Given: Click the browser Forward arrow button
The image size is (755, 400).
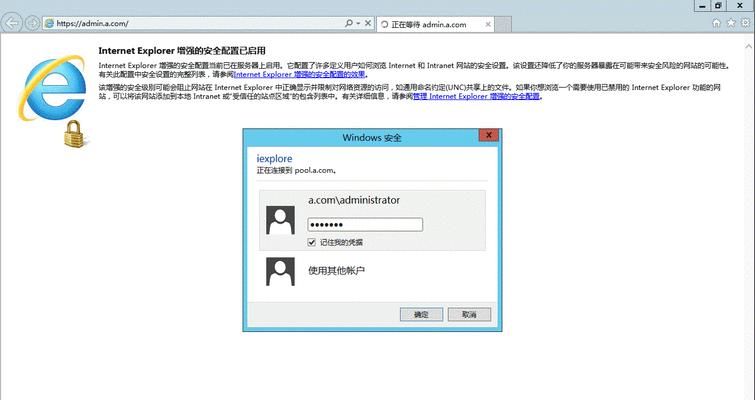Looking at the screenshot, I should click(32, 23).
